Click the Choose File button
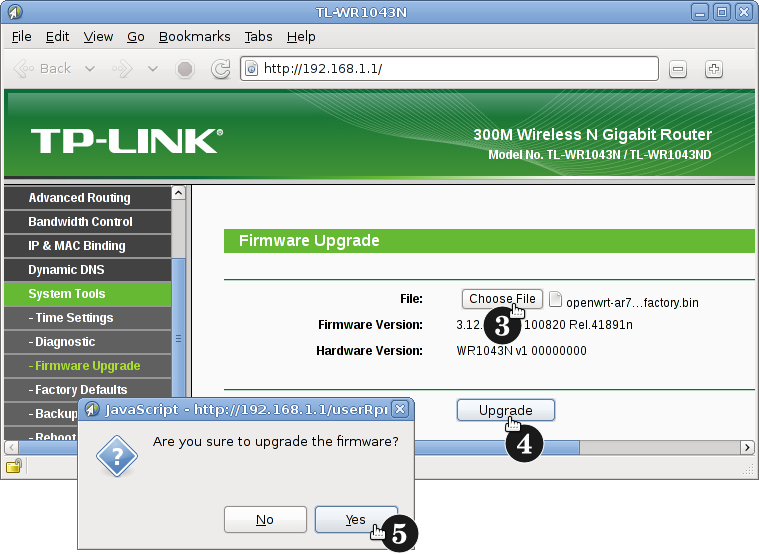This screenshot has width=759, height=554. [x=502, y=299]
